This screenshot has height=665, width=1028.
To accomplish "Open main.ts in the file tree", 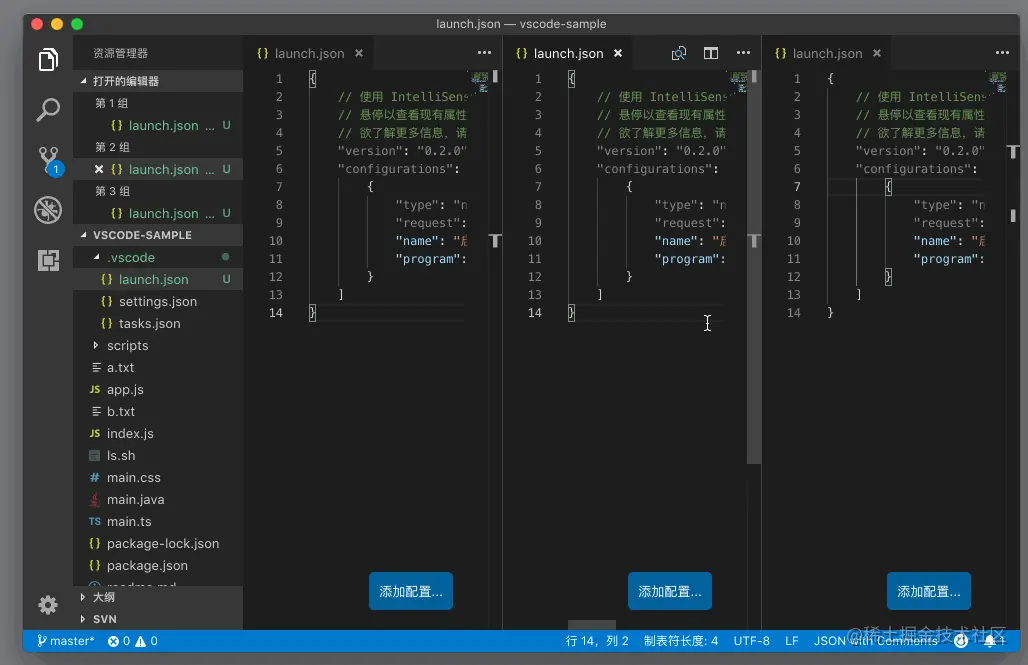I will tap(158, 521).
